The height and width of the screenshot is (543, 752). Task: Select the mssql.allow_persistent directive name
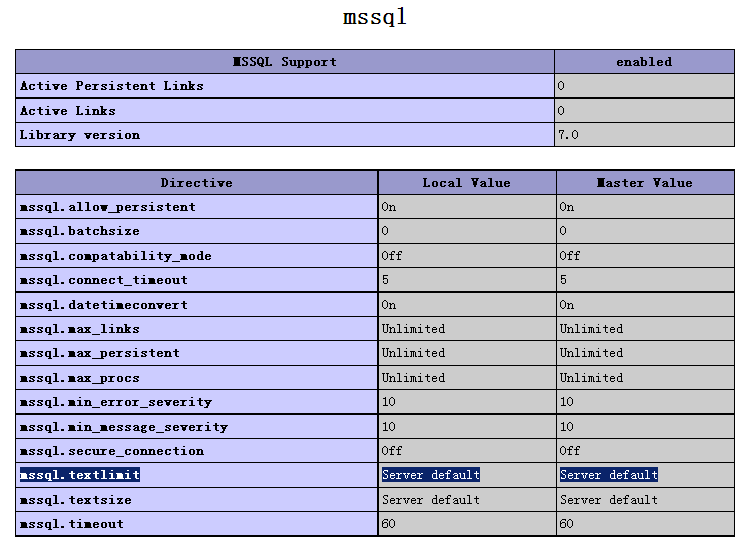click(x=107, y=207)
